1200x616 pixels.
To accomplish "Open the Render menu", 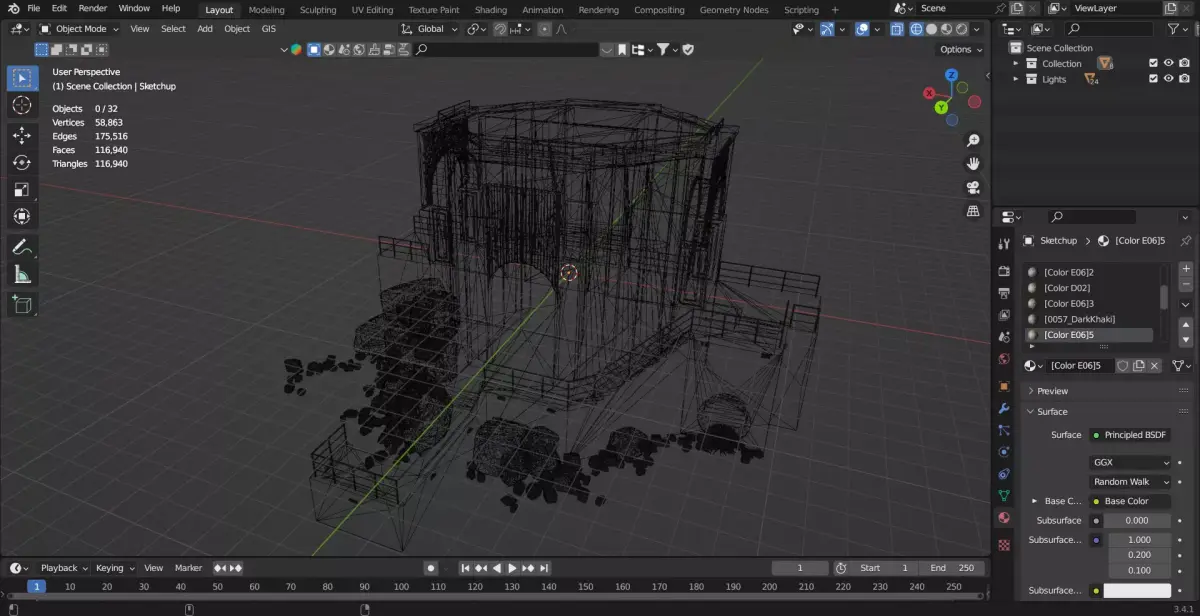I will click(x=92, y=8).
